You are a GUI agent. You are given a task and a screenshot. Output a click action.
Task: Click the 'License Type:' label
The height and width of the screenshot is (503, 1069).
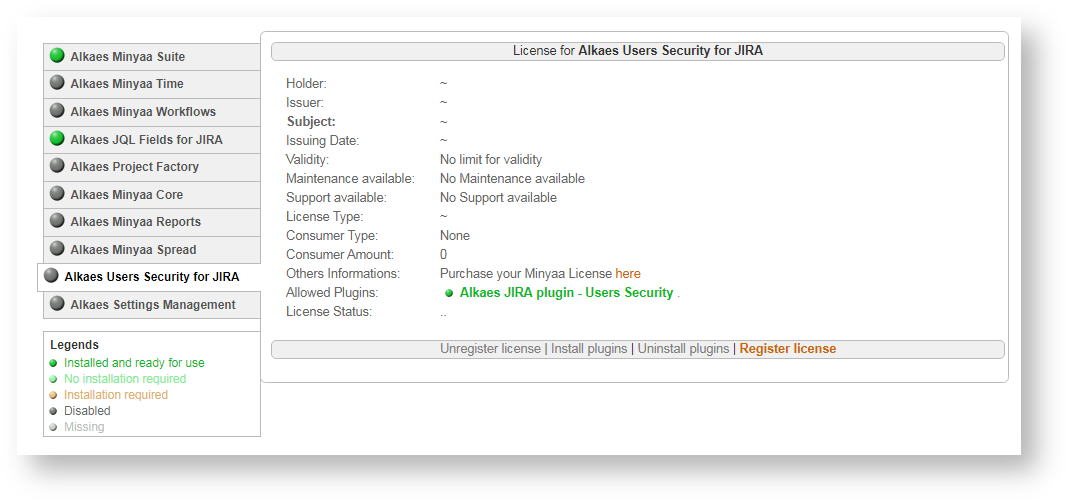(x=325, y=217)
